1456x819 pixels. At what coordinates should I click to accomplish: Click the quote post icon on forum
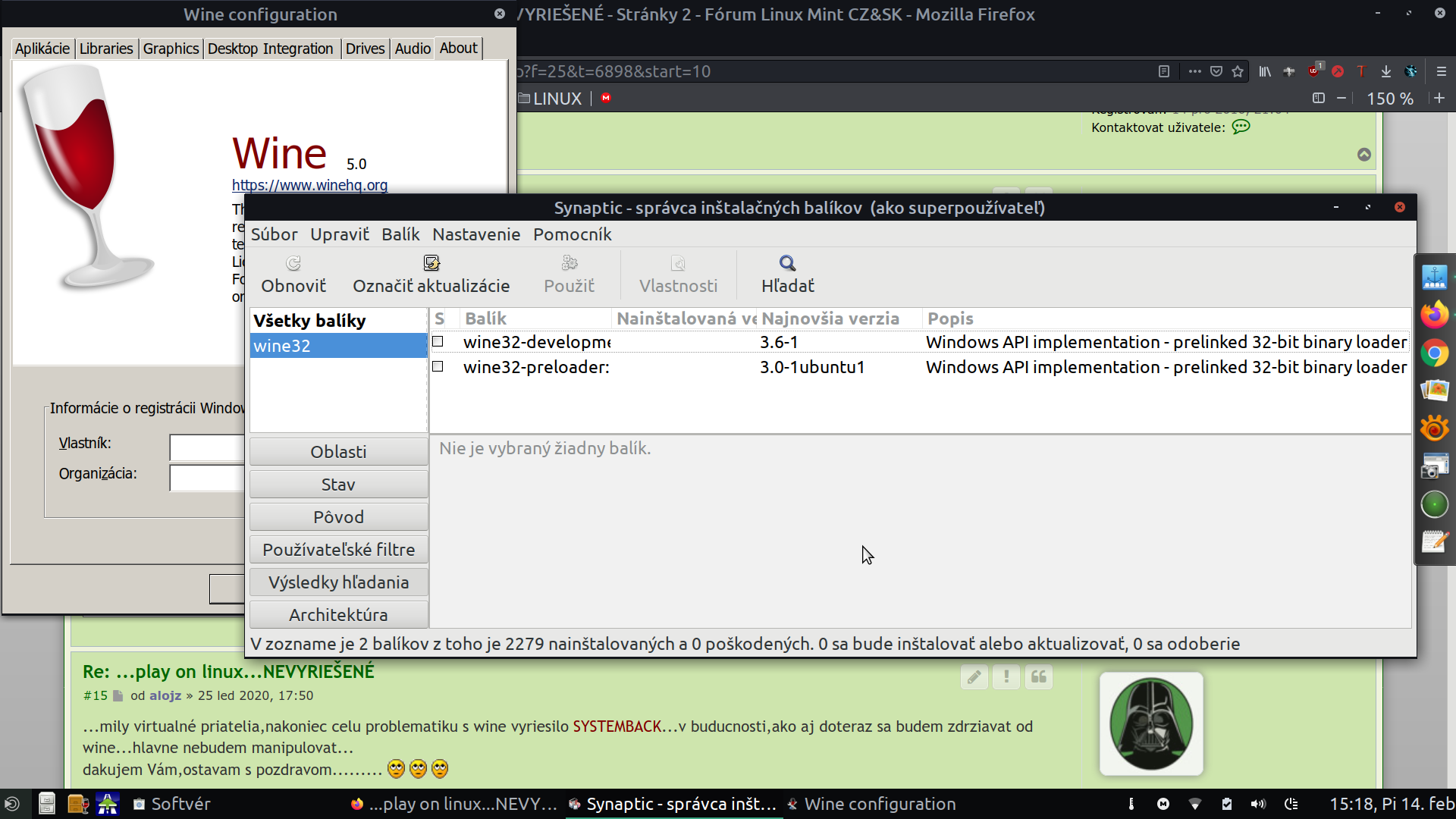click(1038, 676)
